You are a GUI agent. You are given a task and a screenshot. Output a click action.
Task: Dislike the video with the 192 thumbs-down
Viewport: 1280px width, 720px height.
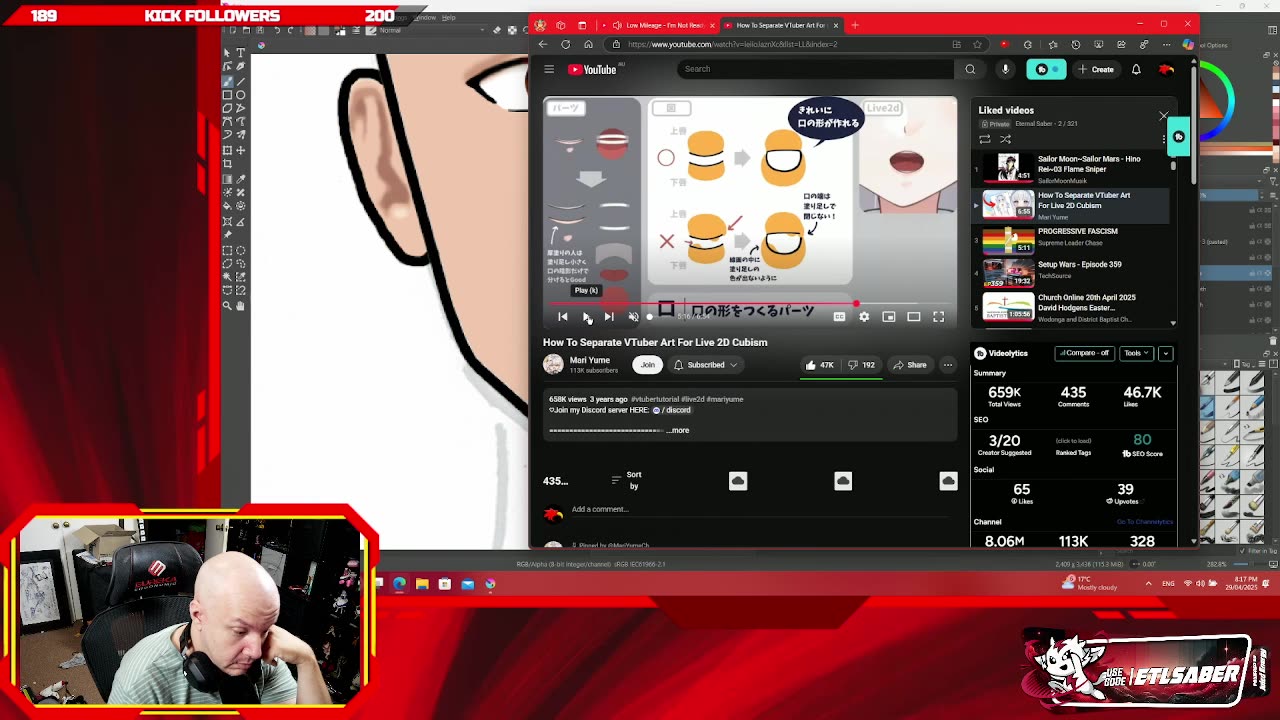click(861, 365)
